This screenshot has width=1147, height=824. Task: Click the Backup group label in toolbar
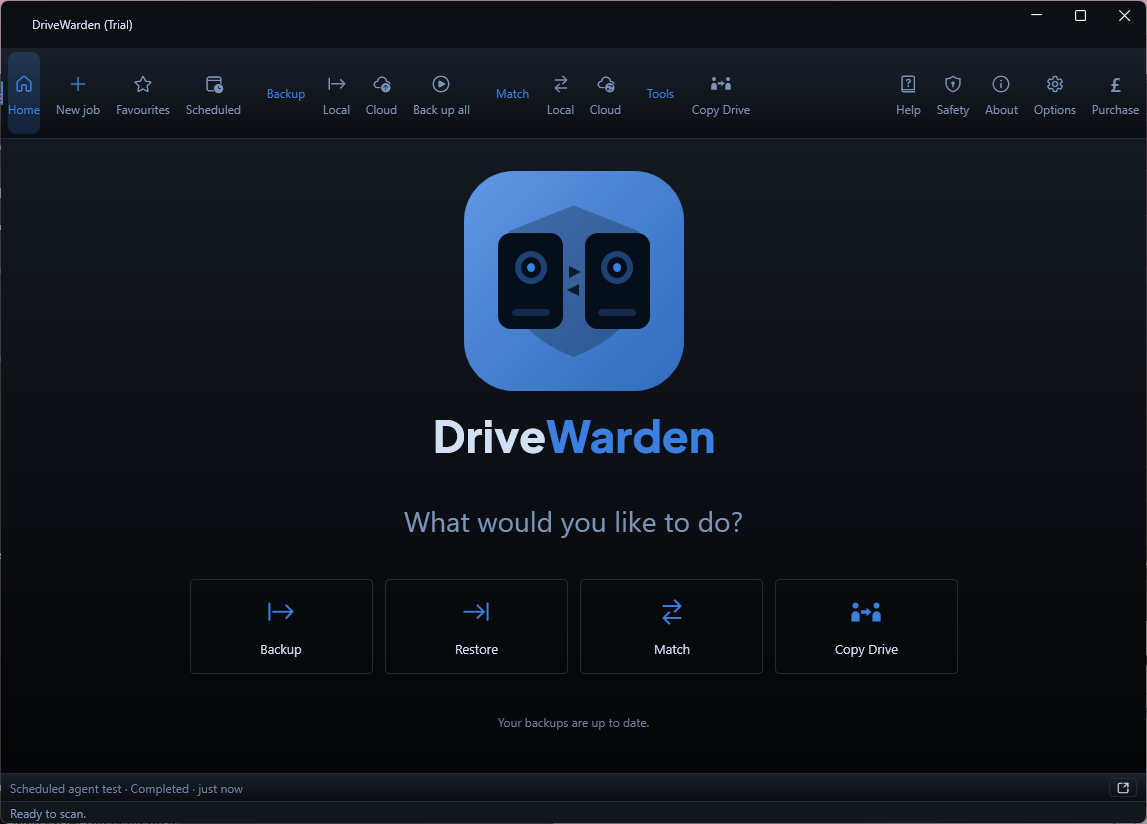click(285, 94)
